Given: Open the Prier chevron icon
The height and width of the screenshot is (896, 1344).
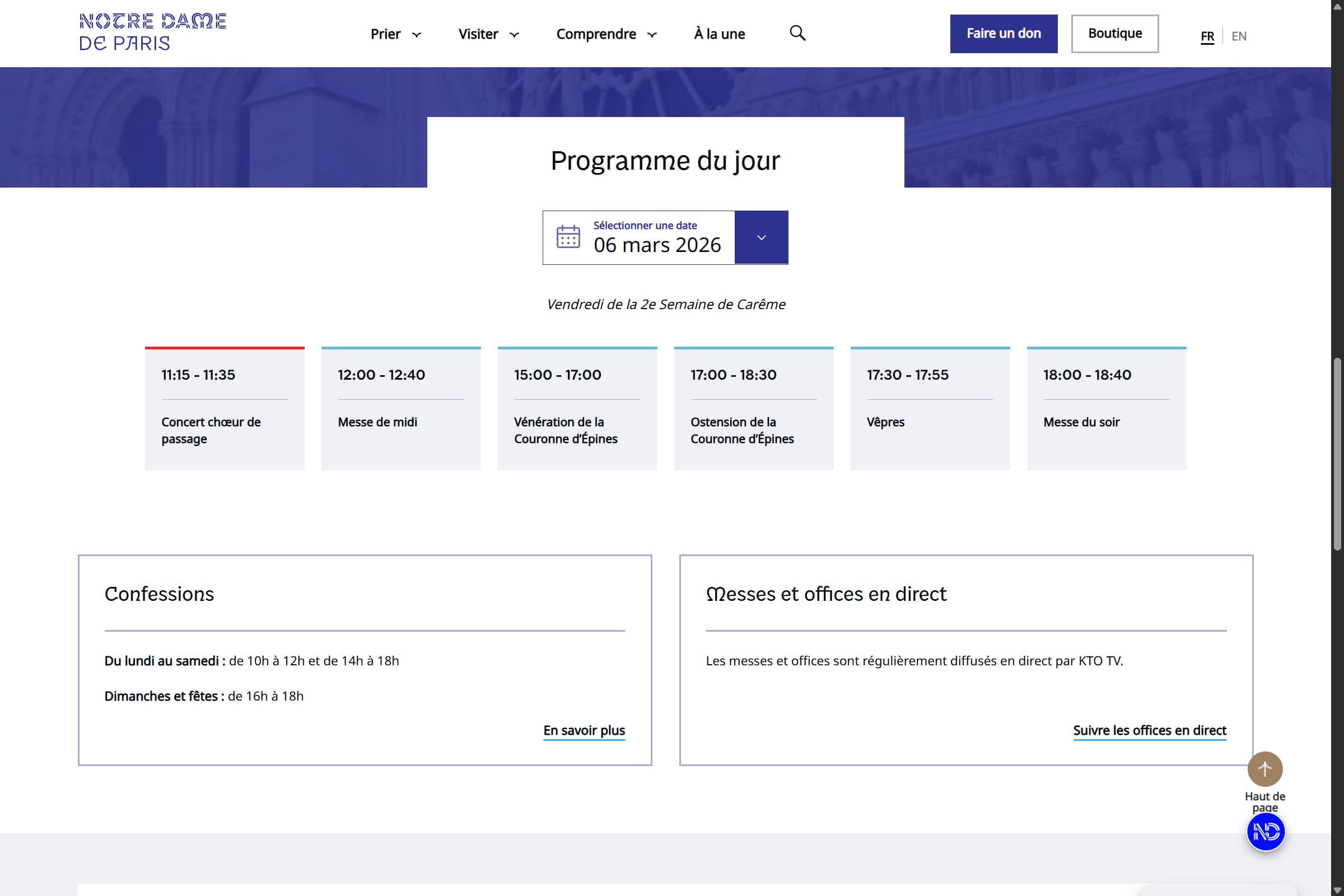Looking at the screenshot, I should coord(417,35).
